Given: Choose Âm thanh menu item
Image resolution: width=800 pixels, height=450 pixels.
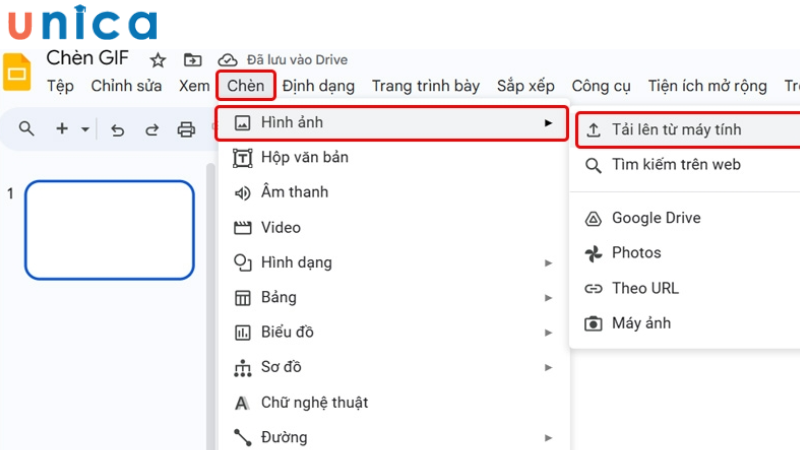Looking at the screenshot, I should (x=392, y=192).
